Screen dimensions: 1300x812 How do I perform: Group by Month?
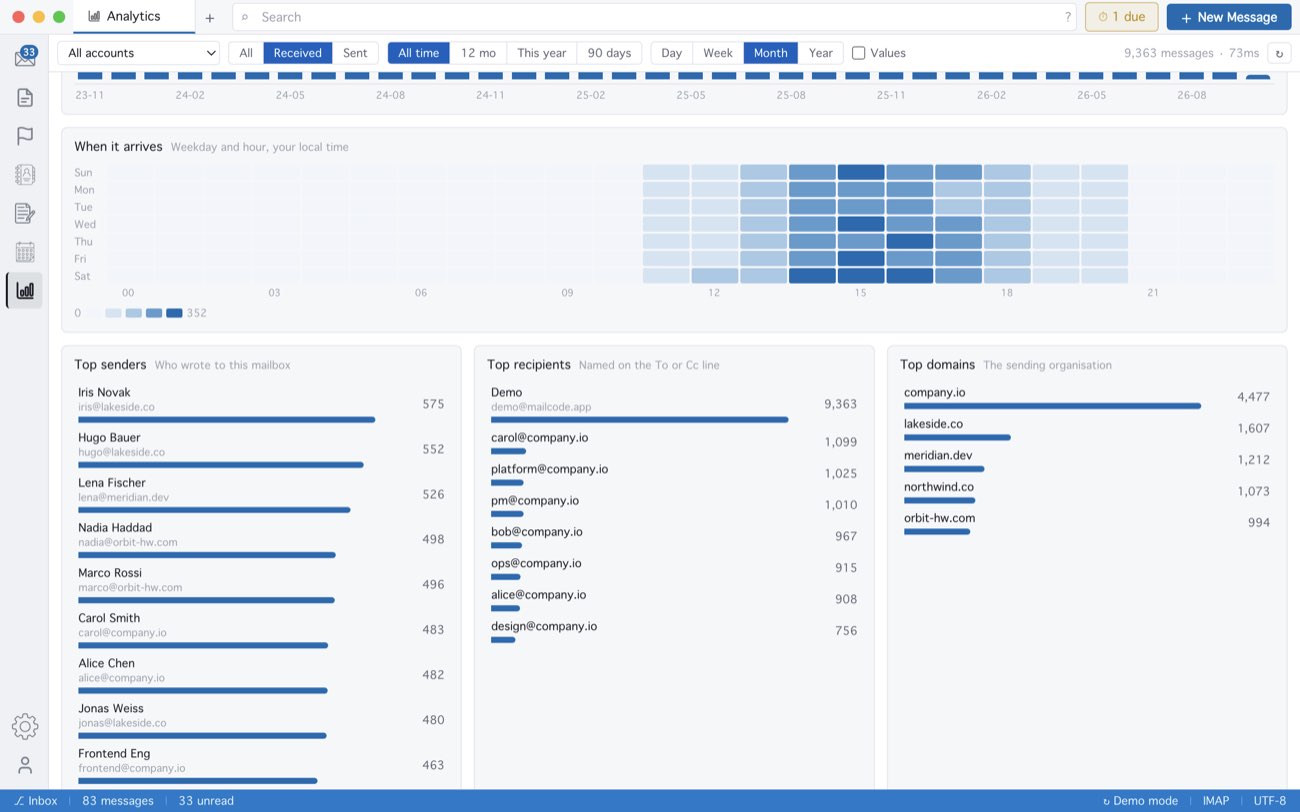tap(771, 53)
